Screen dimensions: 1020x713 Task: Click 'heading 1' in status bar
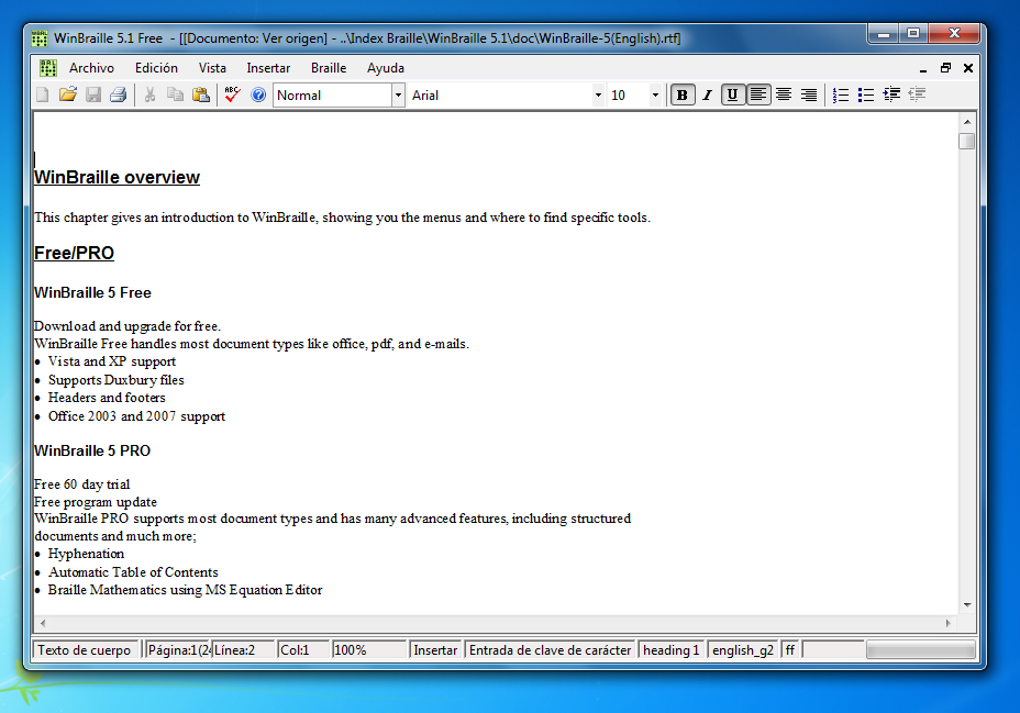click(671, 650)
